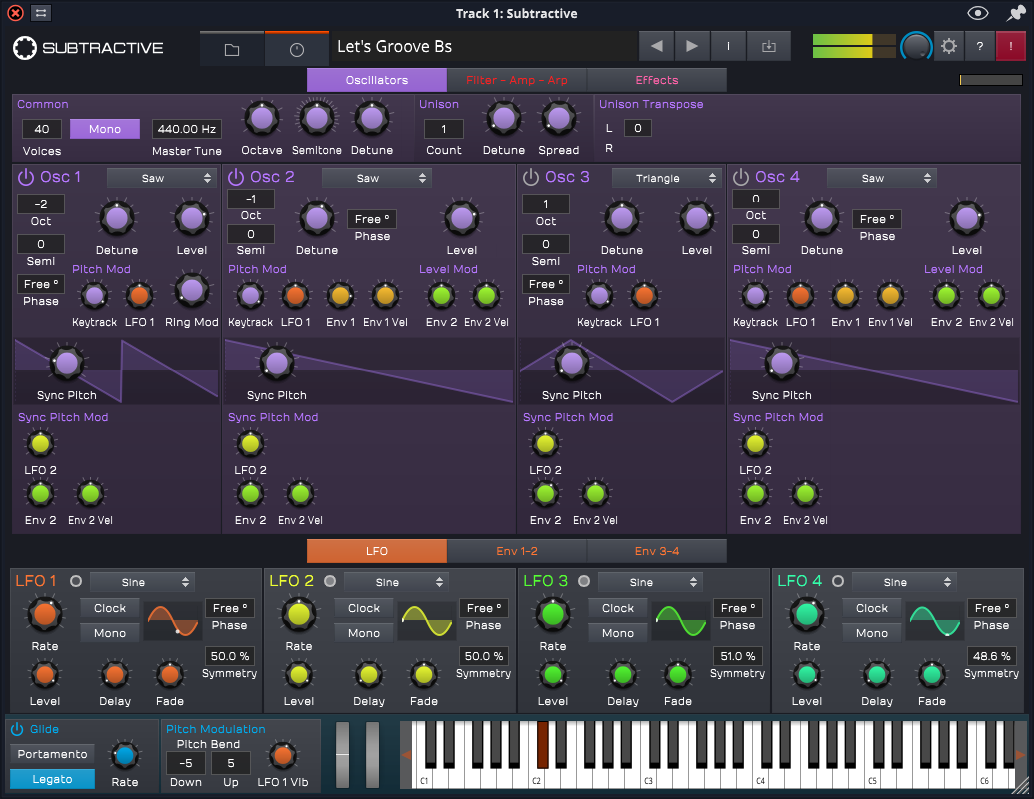Open the preset browser folder icon
1034x799 pixels.
(232, 49)
